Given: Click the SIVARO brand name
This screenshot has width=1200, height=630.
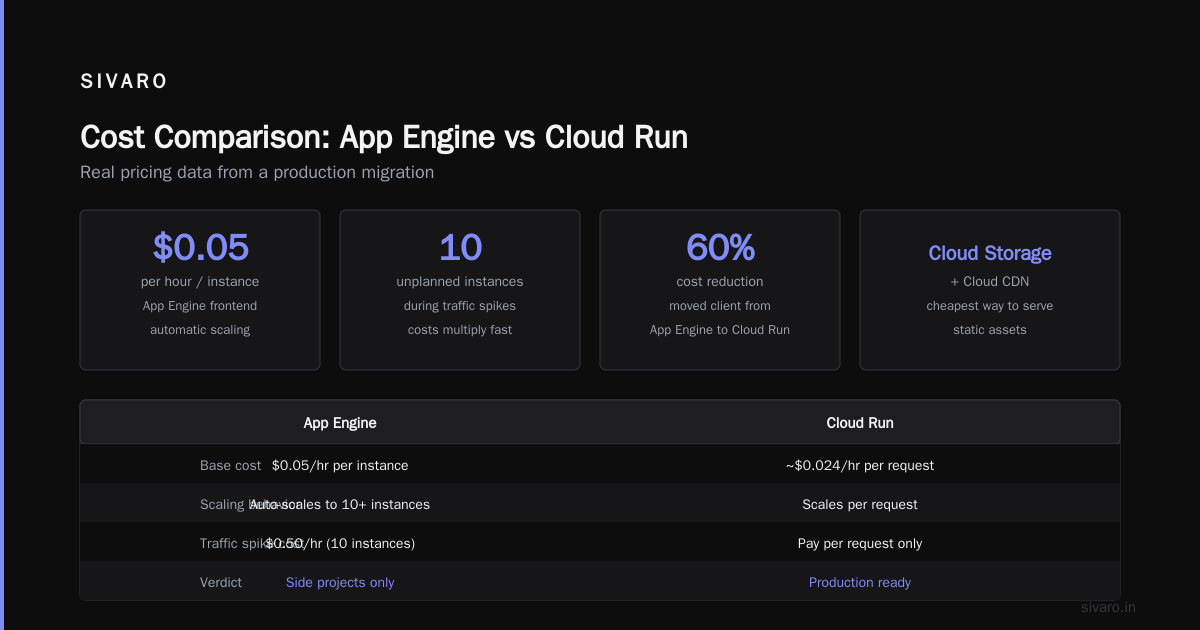Looking at the screenshot, I should tap(124, 82).
